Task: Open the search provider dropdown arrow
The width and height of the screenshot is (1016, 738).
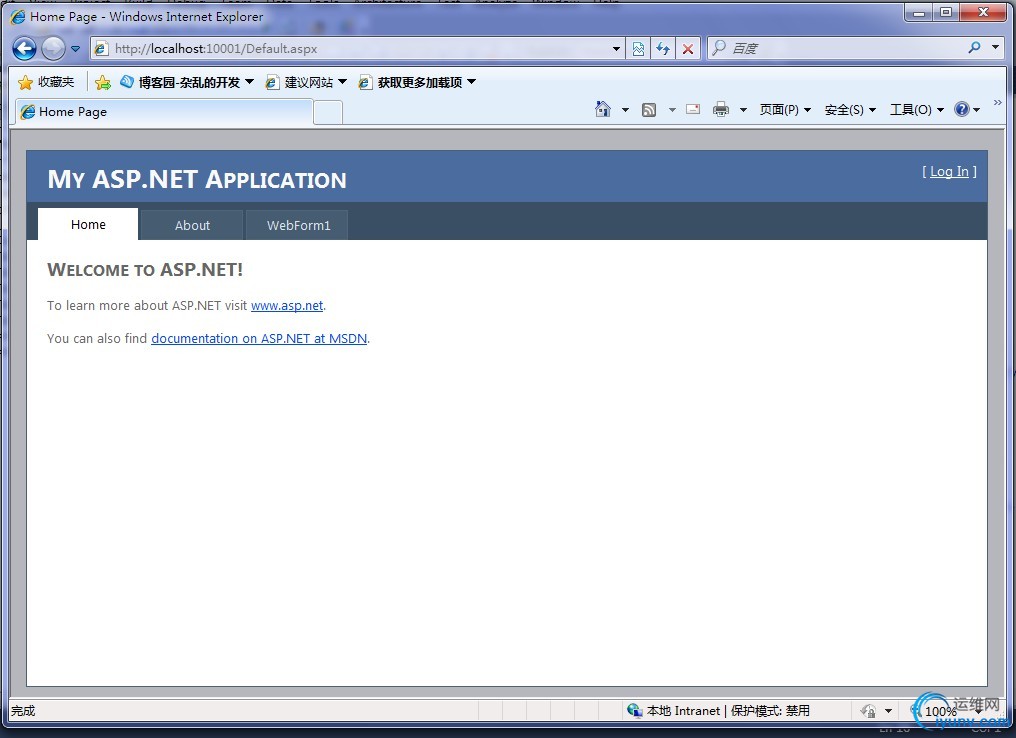Action: pos(995,48)
